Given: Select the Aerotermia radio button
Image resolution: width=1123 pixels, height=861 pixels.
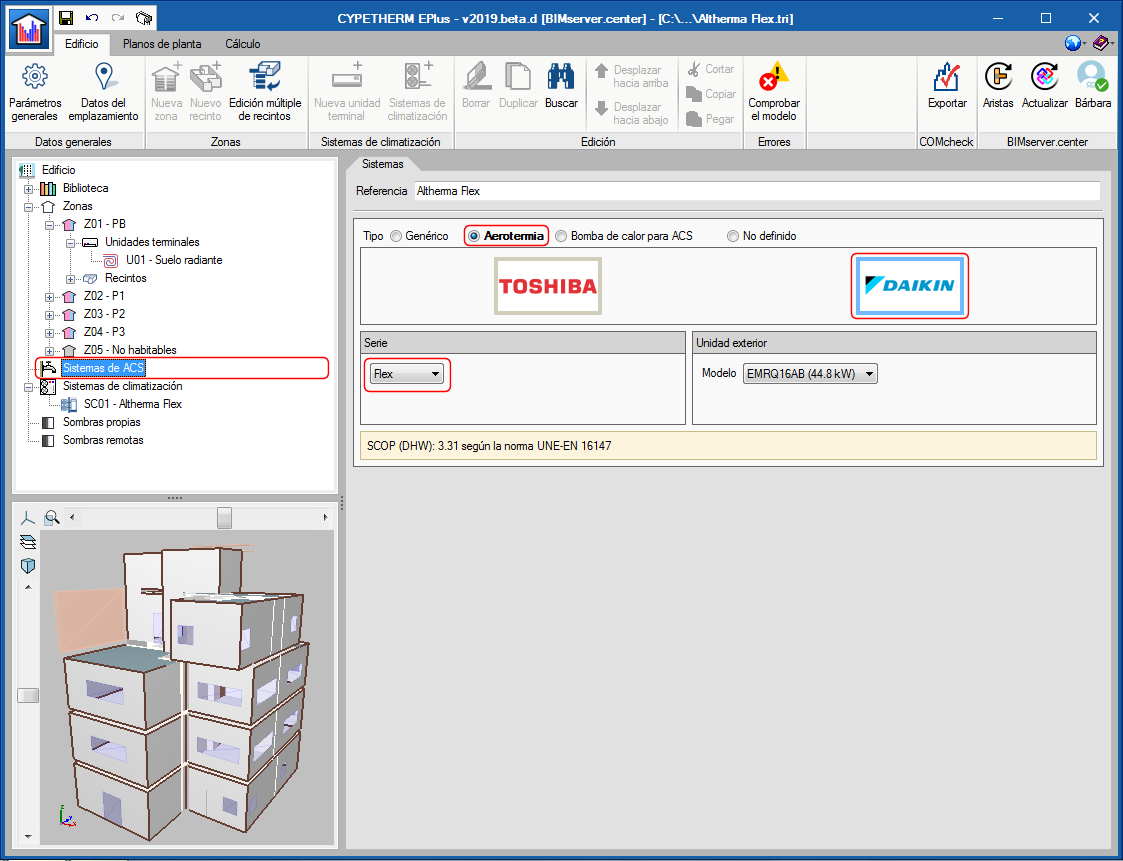Looking at the screenshot, I should tap(473, 236).
